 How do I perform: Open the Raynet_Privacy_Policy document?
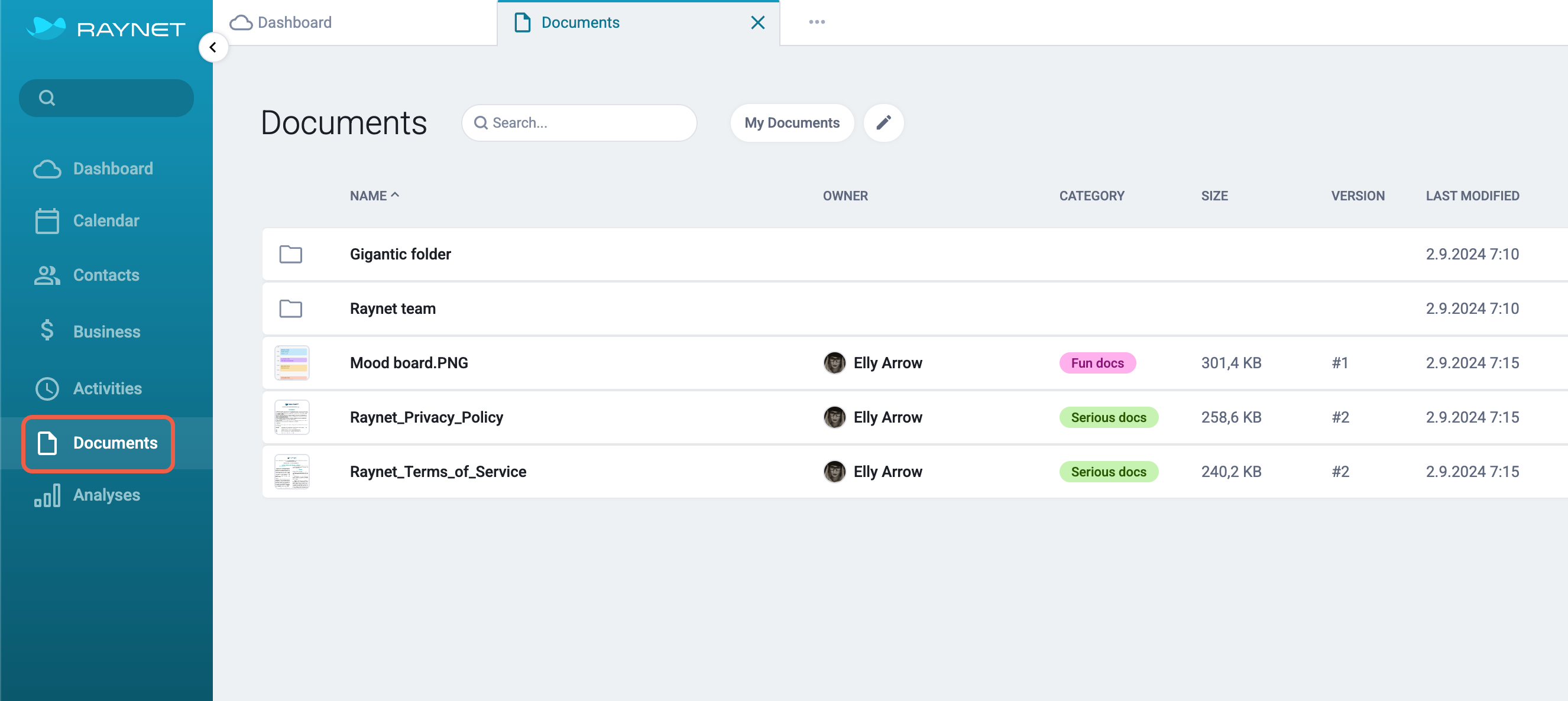pos(426,417)
